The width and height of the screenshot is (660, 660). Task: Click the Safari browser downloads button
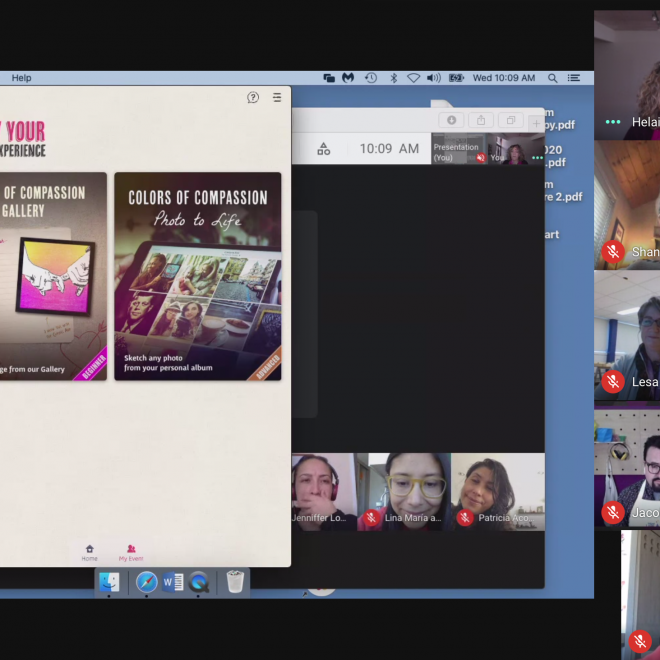(x=451, y=120)
